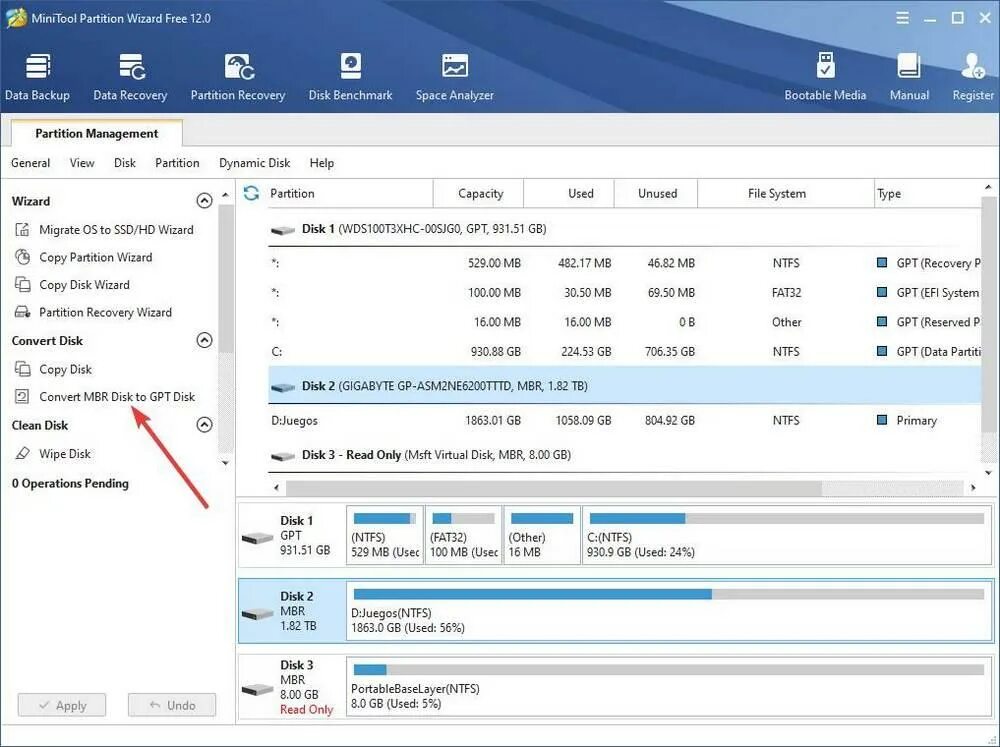Sort by the Capacity column header

pyautogui.click(x=478, y=193)
